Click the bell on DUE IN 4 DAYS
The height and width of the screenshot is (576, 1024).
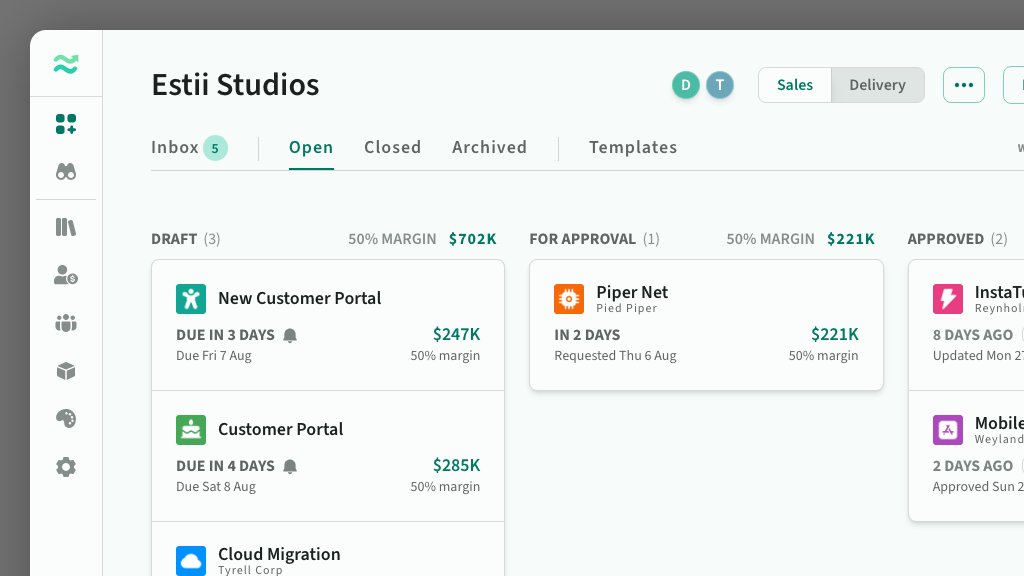point(290,466)
